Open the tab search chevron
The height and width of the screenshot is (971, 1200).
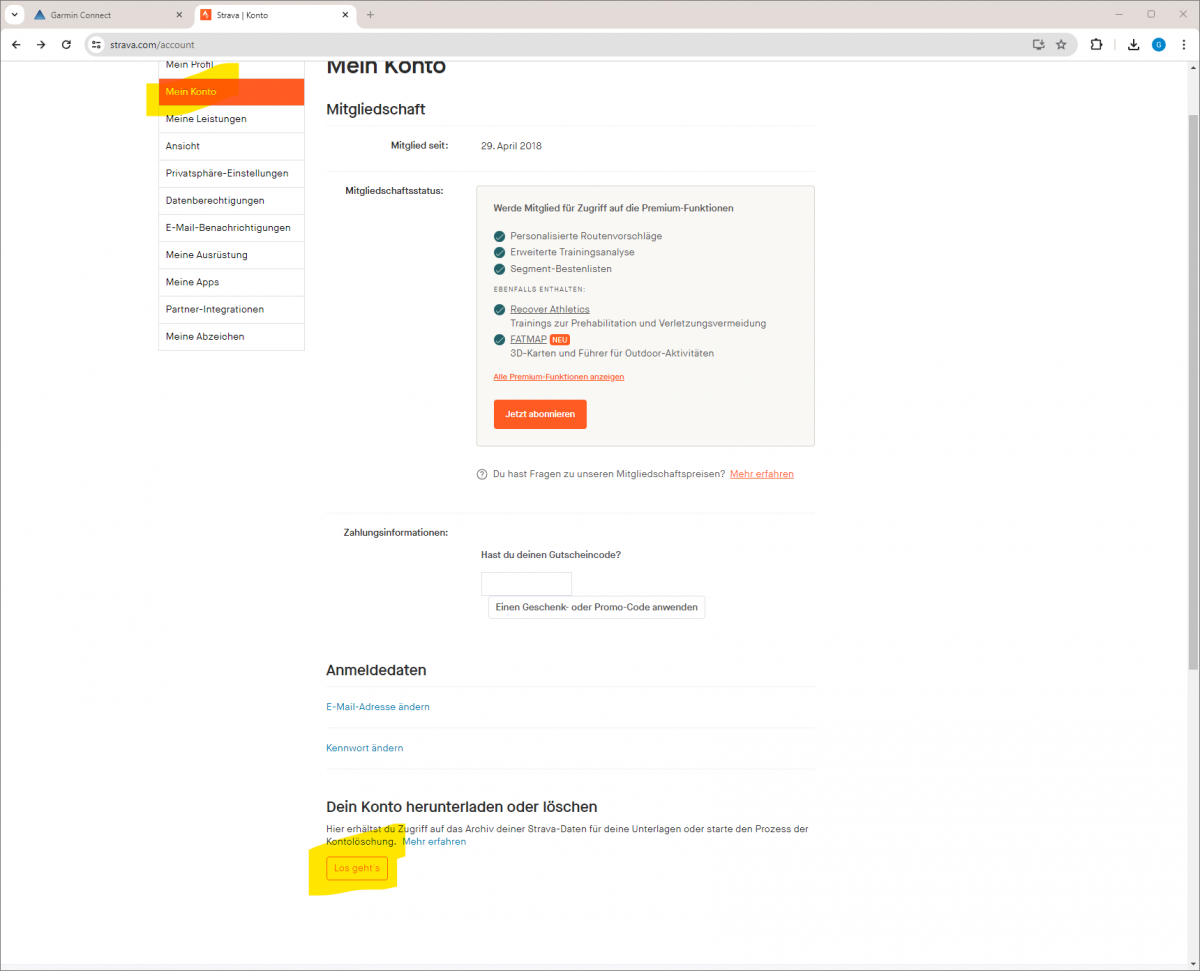pyautogui.click(x=14, y=15)
